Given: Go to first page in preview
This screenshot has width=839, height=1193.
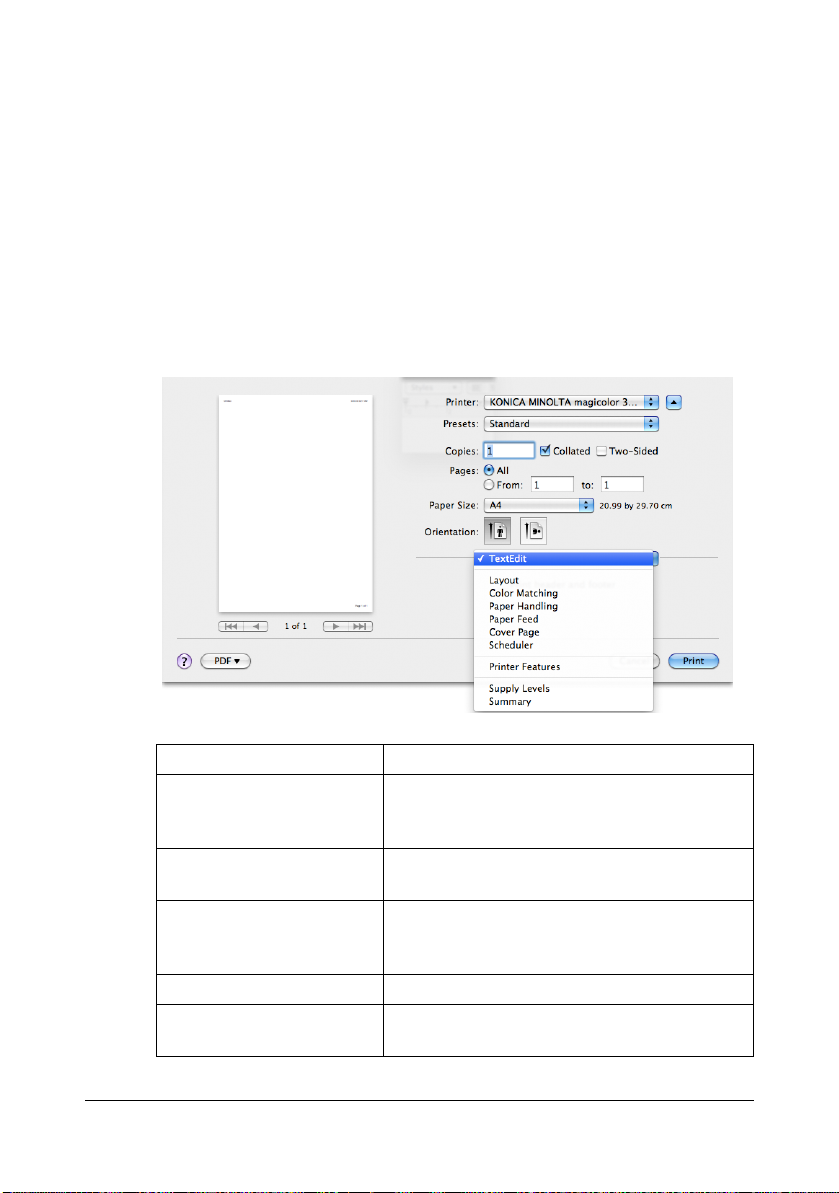Looking at the screenshot, I should (x=231, y=626).
